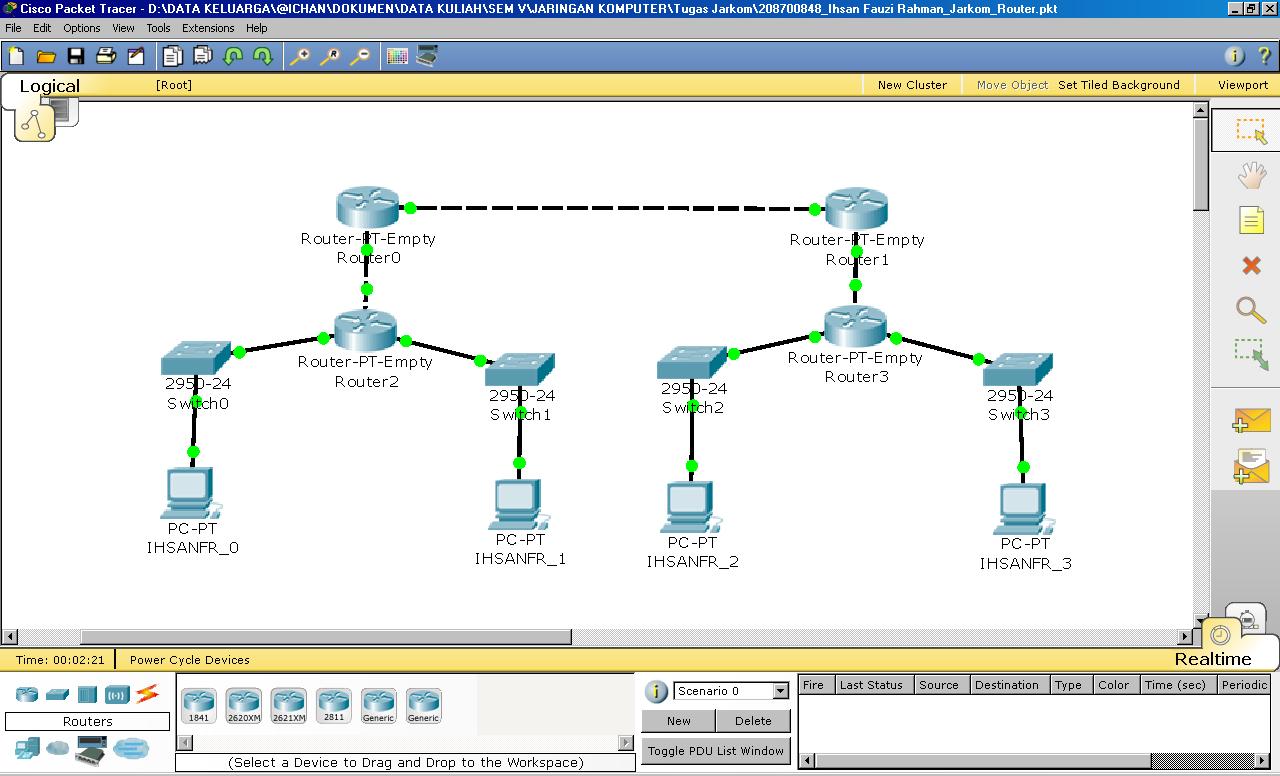Click the Paste icon in toolbar

203,56
